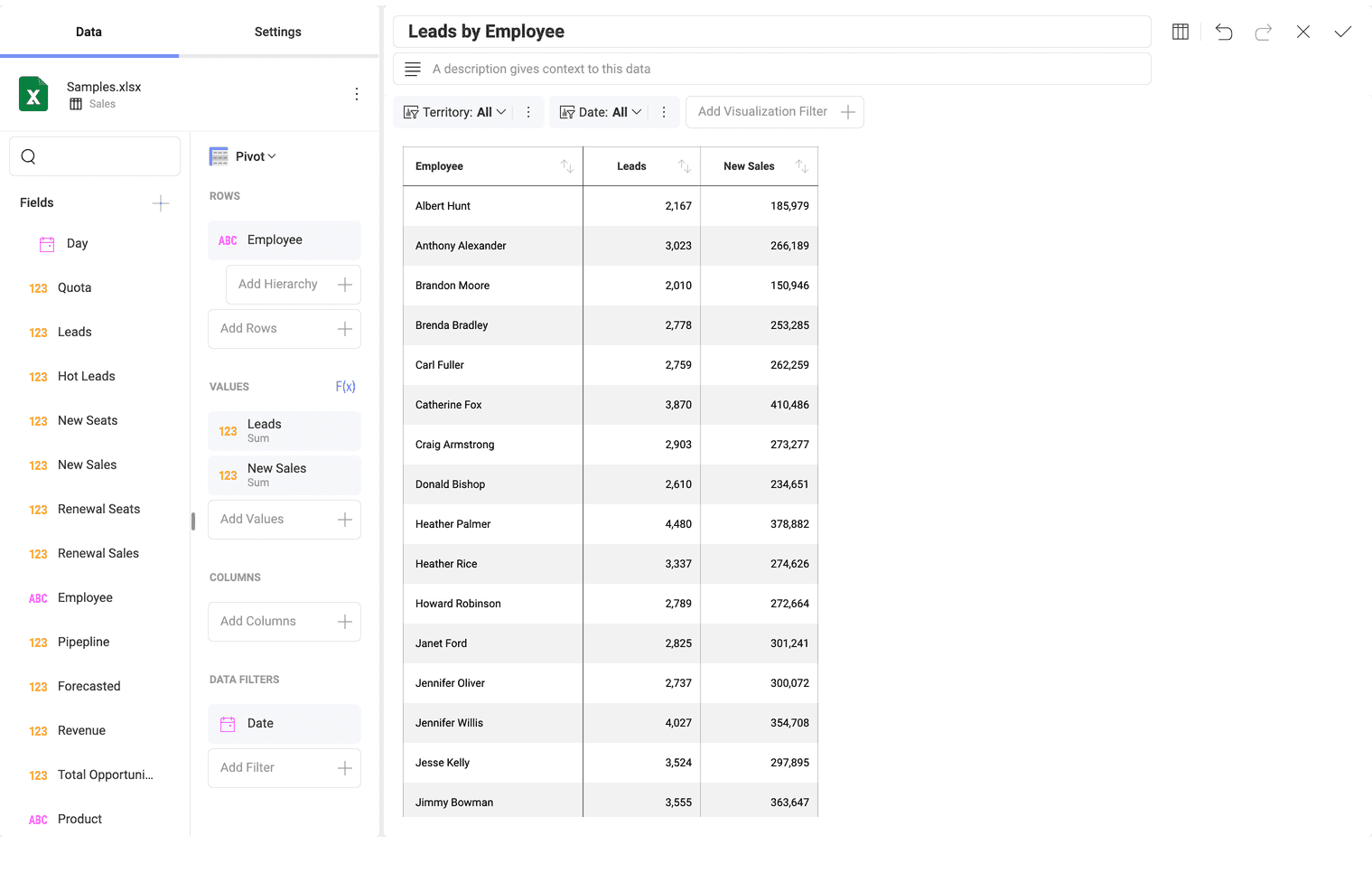Undo the last change
1372x873 pixels.
click(x=1223, y=32)
